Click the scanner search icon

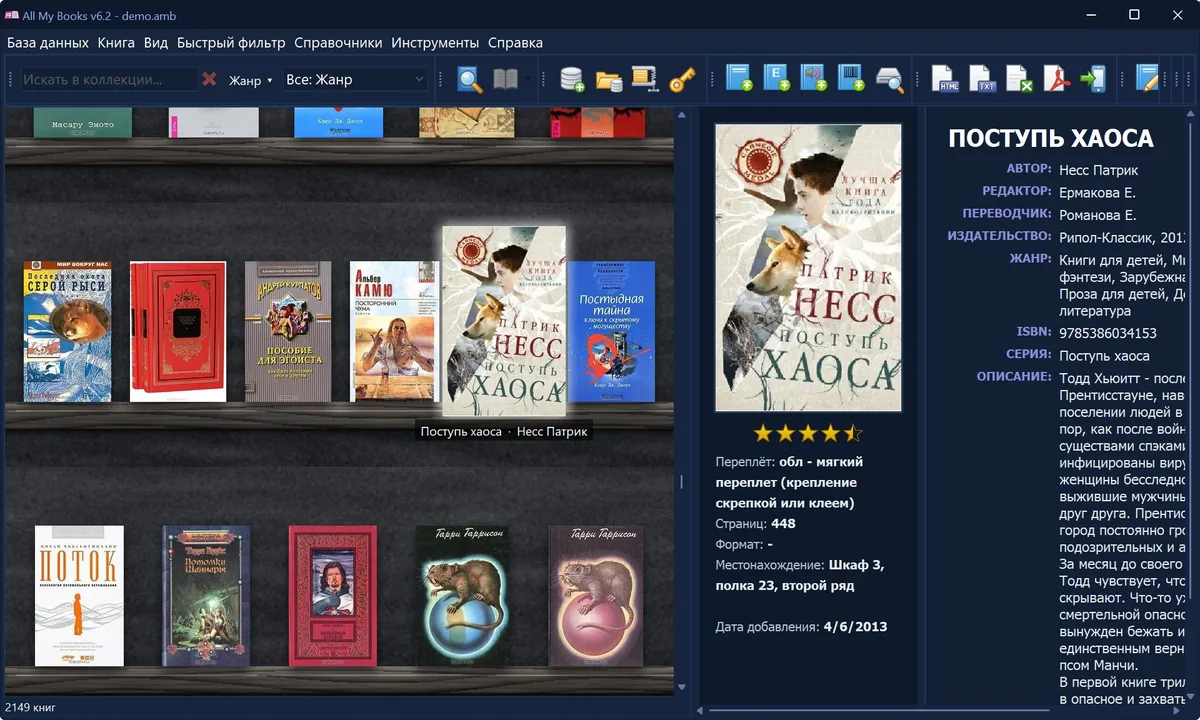pos(889,79)
